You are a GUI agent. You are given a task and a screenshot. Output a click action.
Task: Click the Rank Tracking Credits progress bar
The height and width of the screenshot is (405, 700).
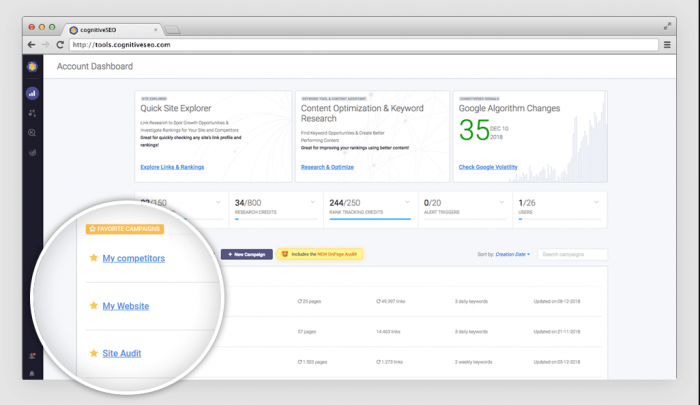[370, 219]
